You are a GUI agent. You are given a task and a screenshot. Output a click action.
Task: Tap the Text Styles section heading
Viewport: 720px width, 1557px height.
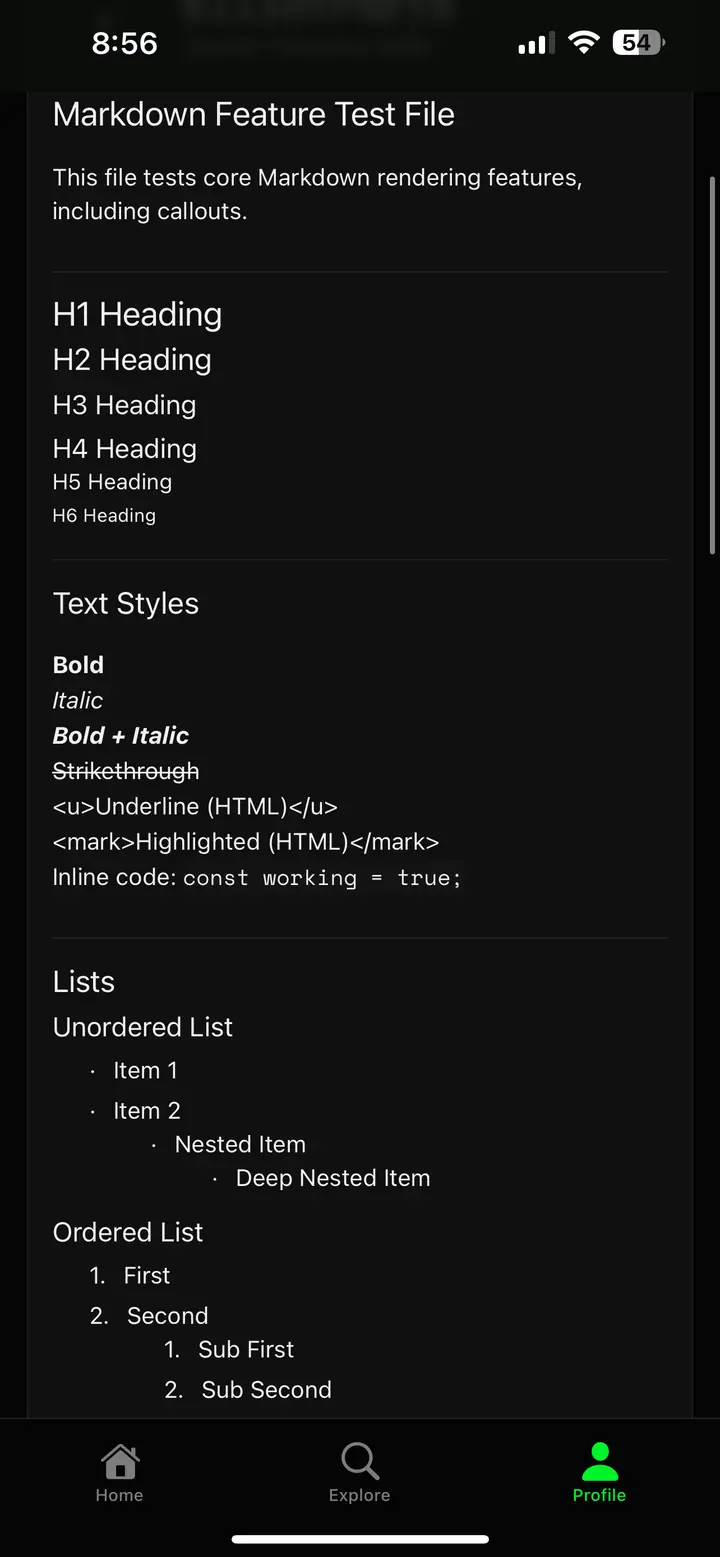(126, 603)
